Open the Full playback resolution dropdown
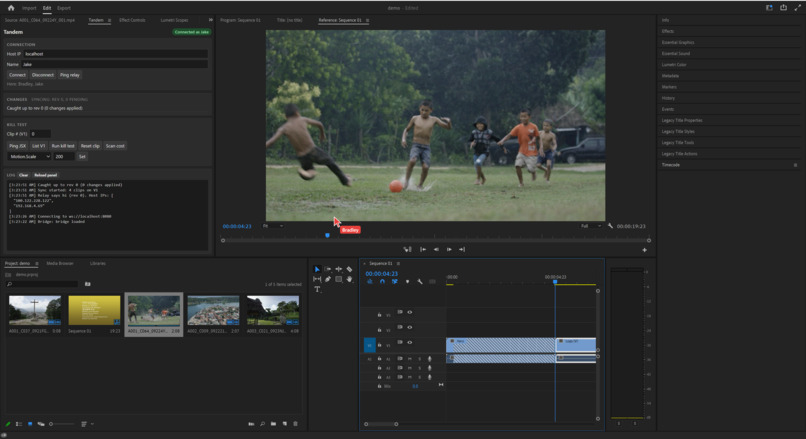The height and width of the screenshot is (439, 806). coord(591,226)
